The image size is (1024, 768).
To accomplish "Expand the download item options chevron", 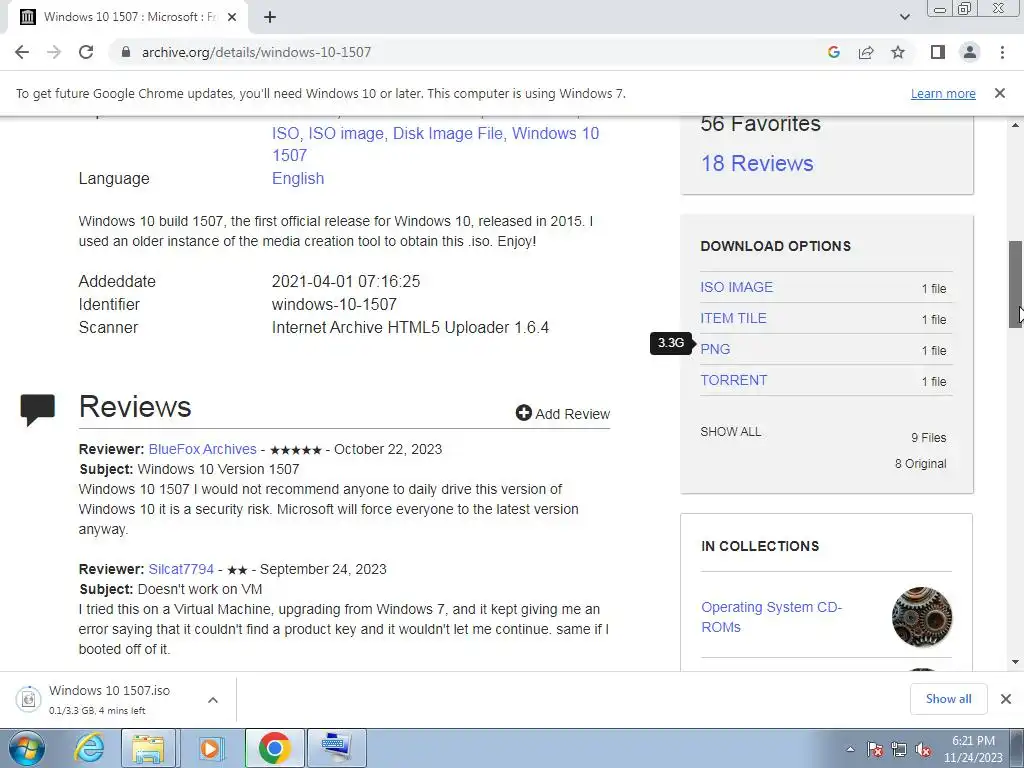I will coord(212,700).
